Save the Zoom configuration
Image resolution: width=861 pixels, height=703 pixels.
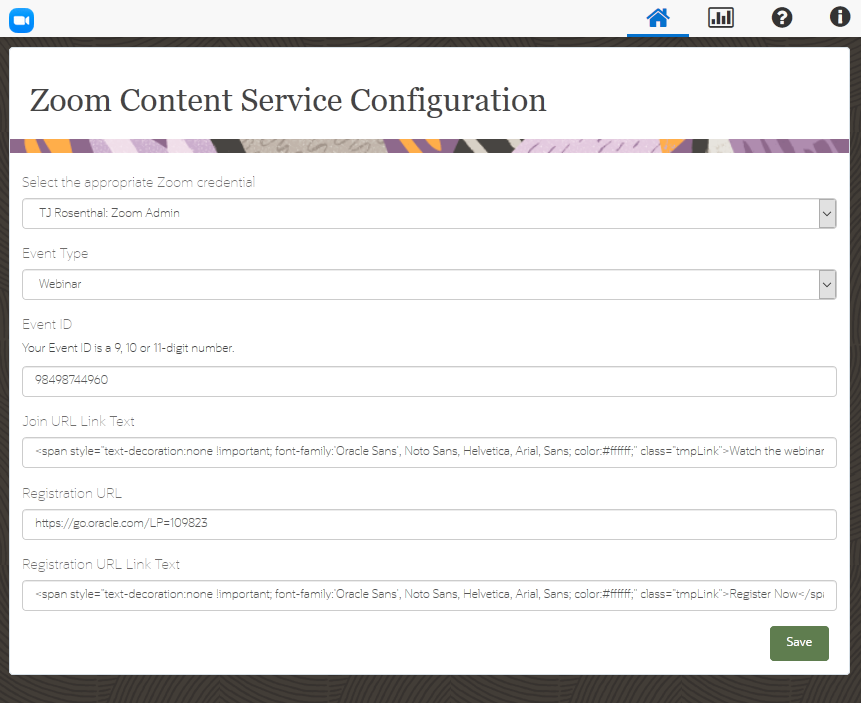point(799,643)
